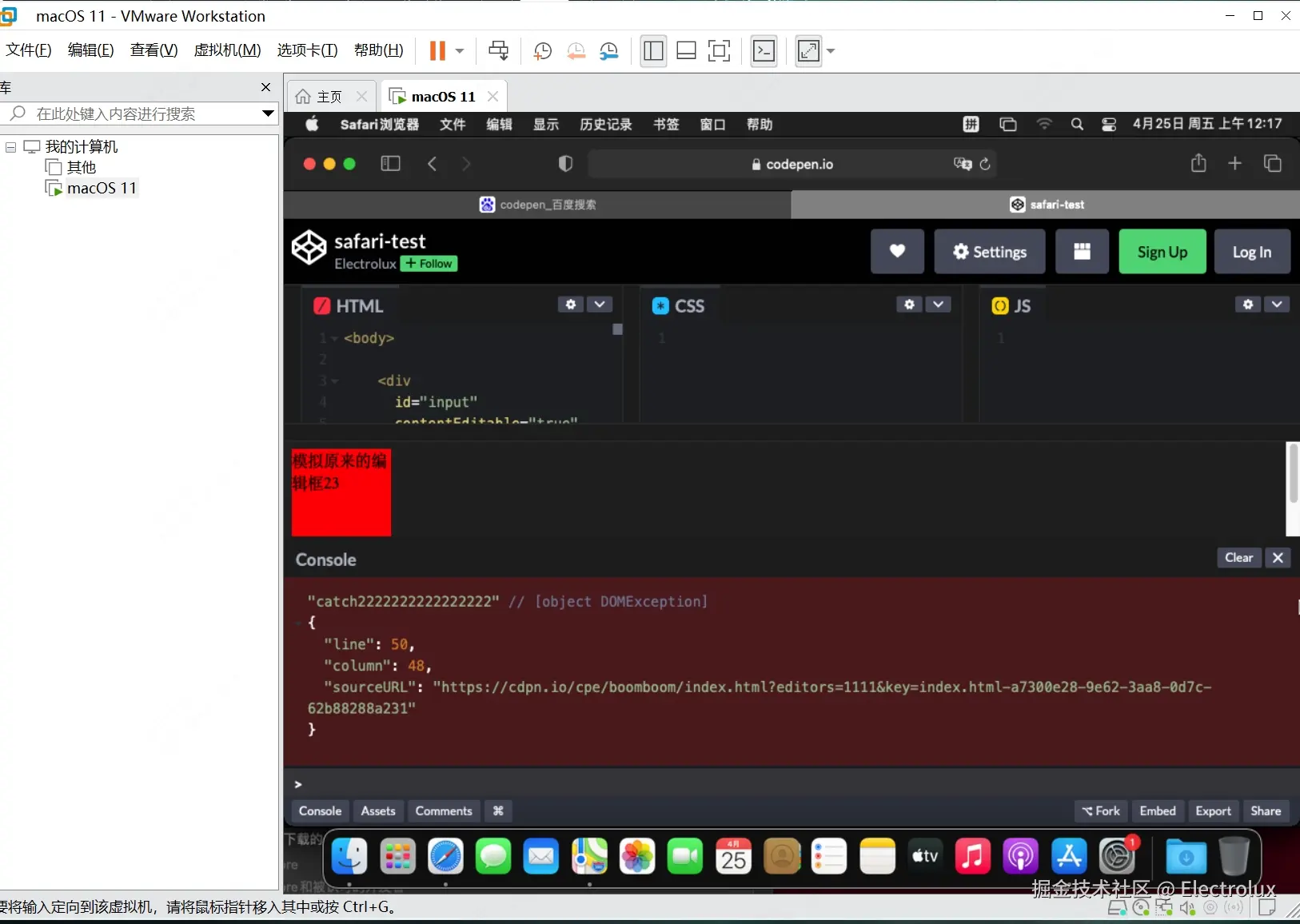The image size is (1300, 924).
Task: Switch to the 主页 tab
Action: click(x=329, y=97)
